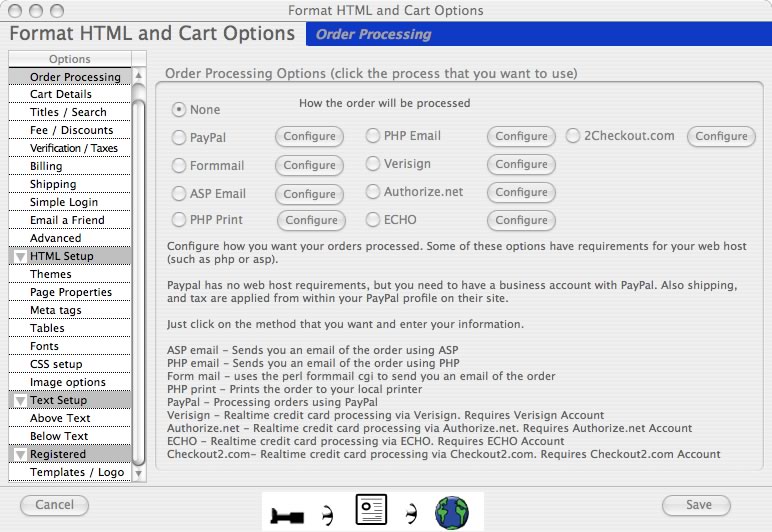The image size is (772, 532).
Task: Collapse the Text Setup section triangle
Action: click(20, 401)
